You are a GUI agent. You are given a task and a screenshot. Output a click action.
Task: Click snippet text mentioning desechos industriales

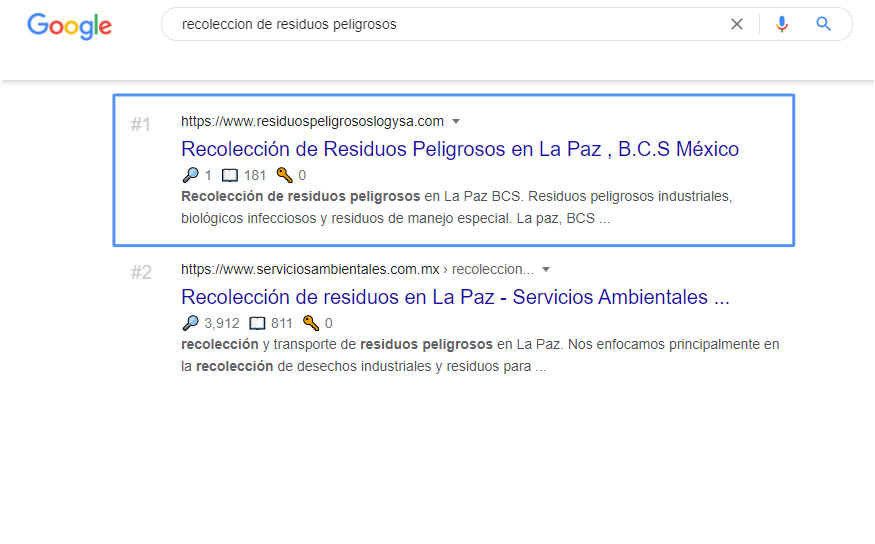pyautogui.click(x=364, y=366)
